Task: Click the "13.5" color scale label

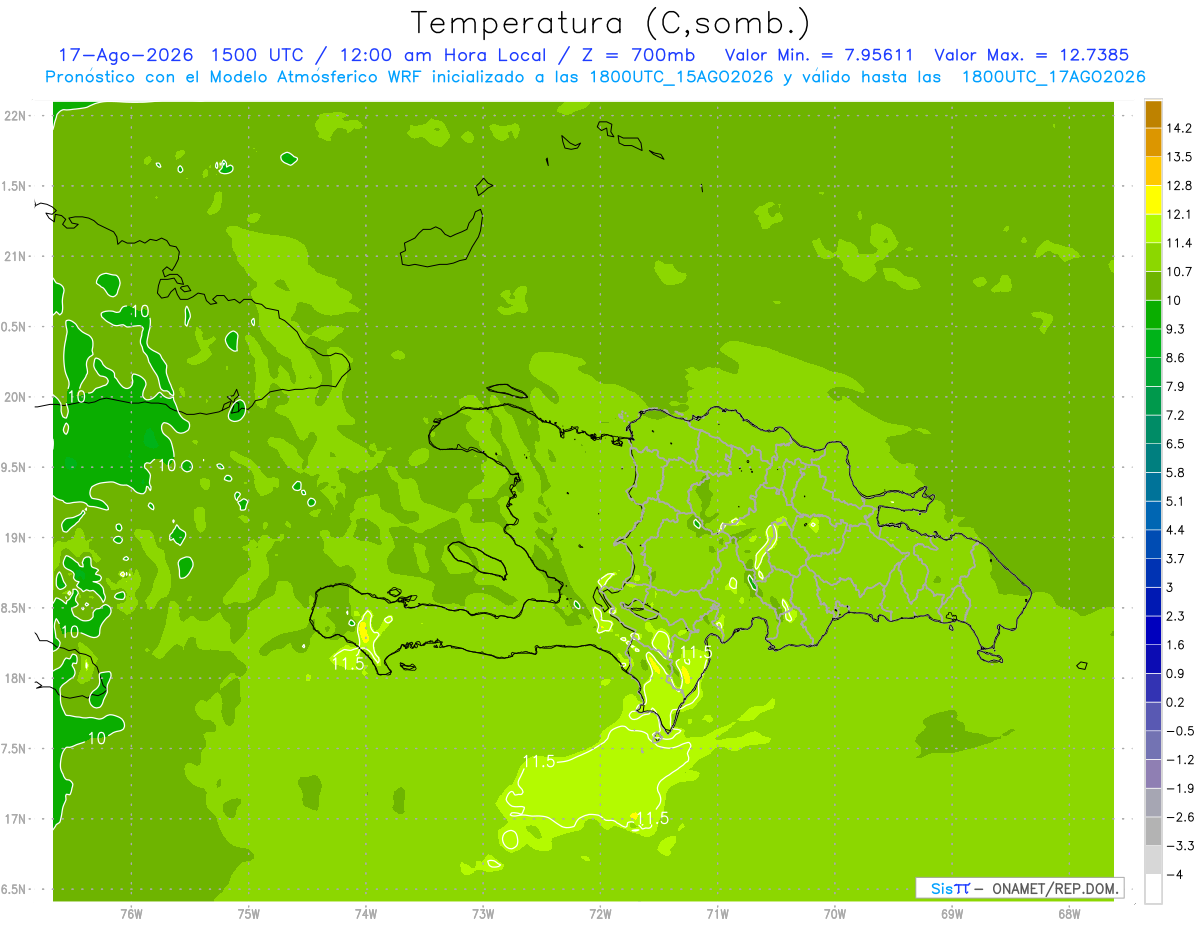Action: [x=1178, y=157]
